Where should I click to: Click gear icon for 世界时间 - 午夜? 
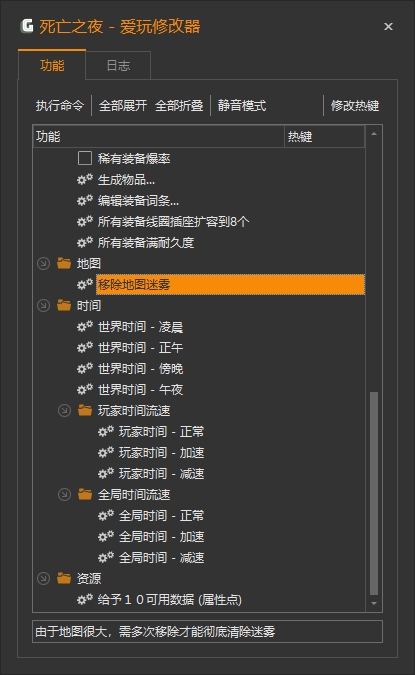85,390
